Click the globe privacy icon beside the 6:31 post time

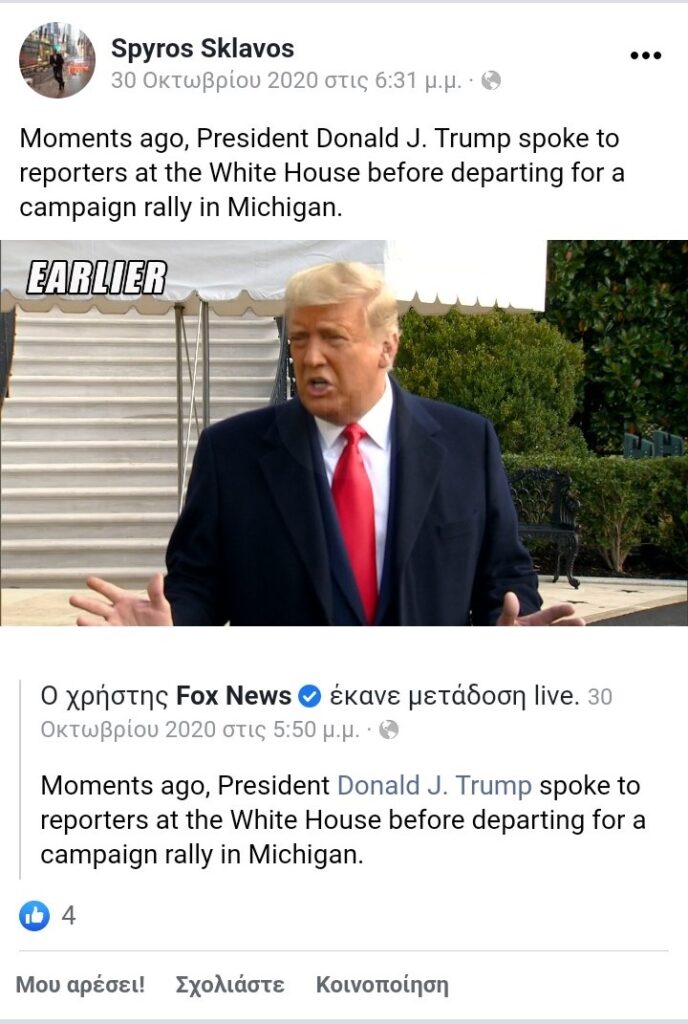[x=491, y=80]
